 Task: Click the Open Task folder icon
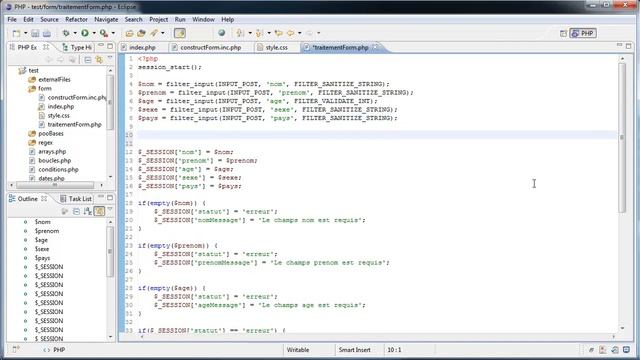point(141,33)
